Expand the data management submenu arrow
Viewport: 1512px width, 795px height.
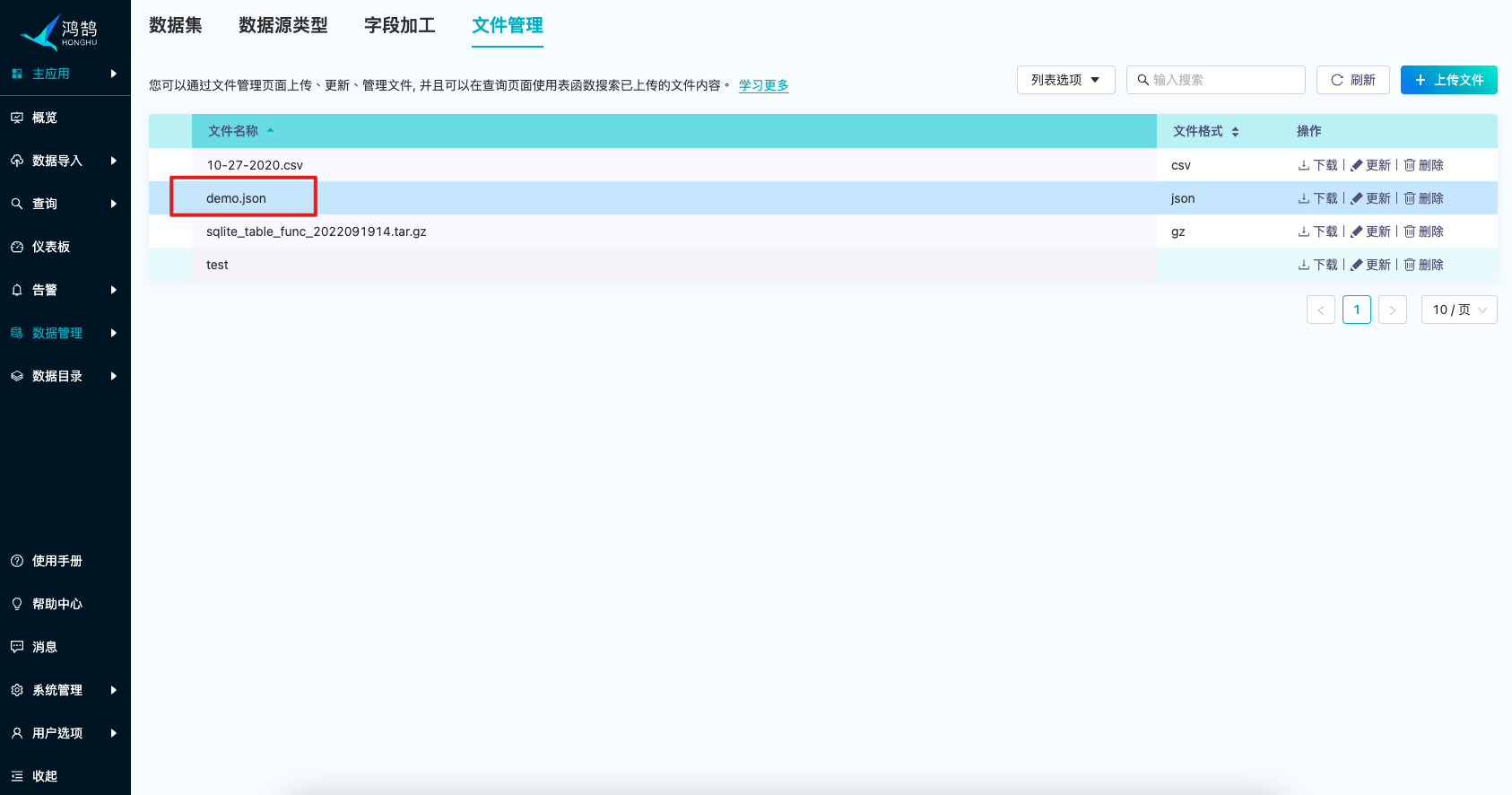114,333
